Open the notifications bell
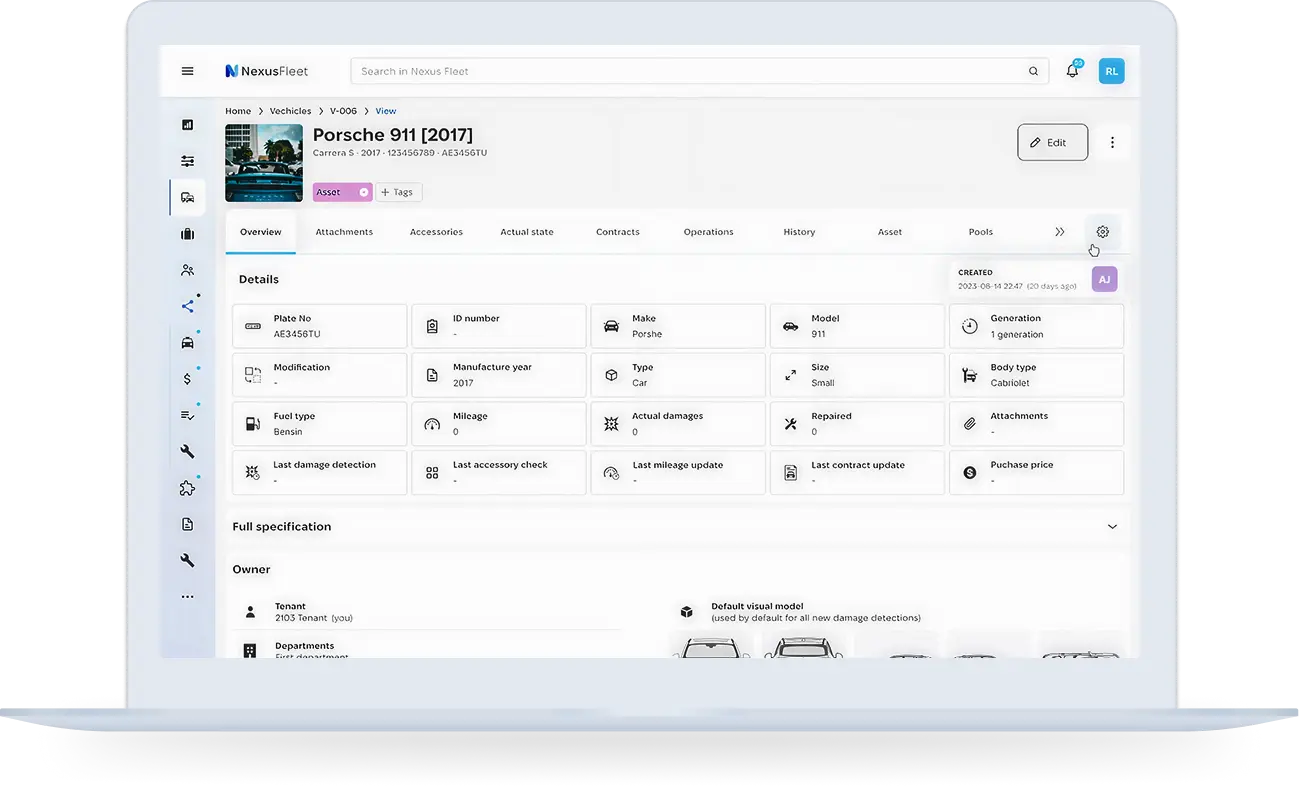1299x790 pixels. [1072, 71]
